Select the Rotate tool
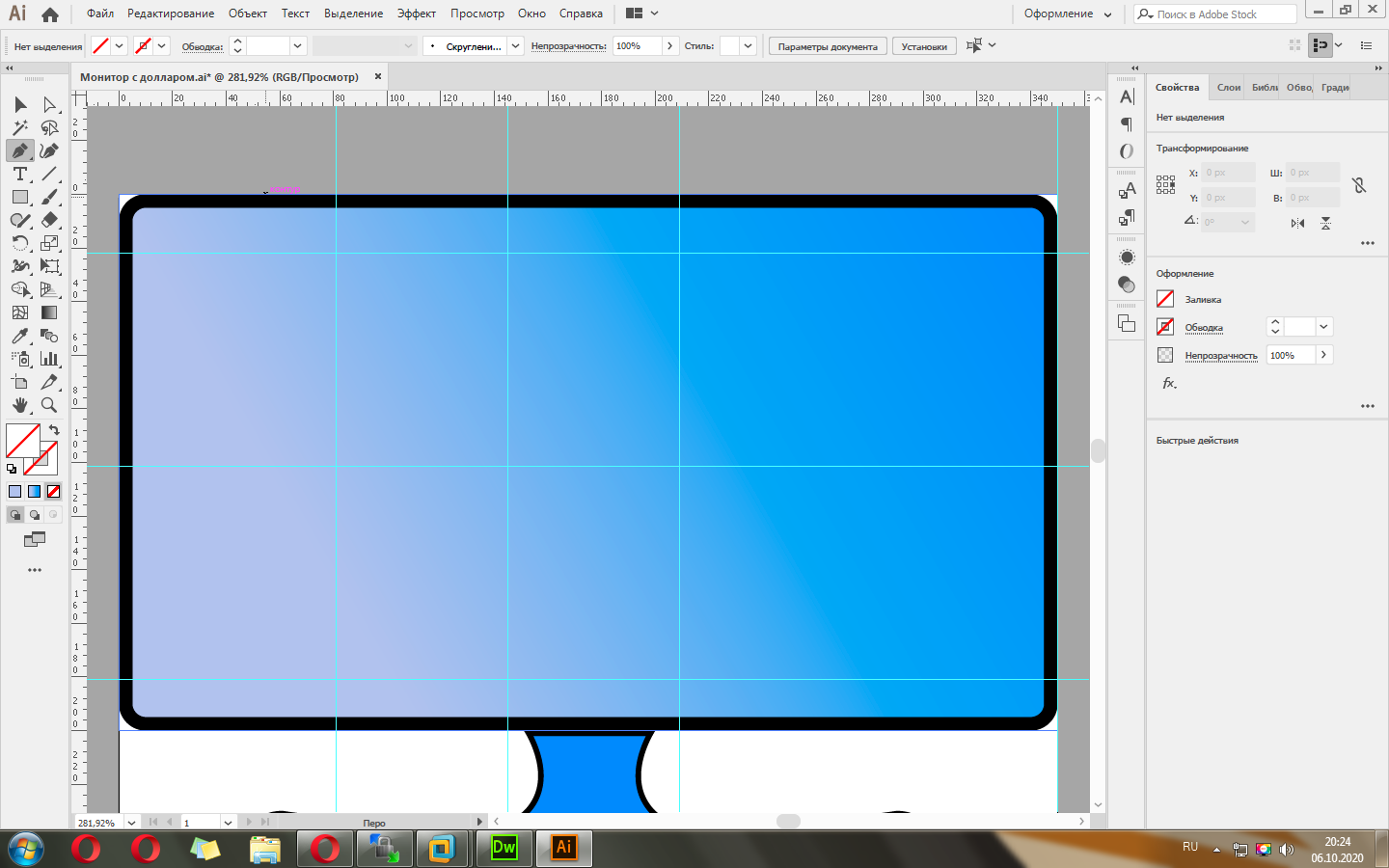This screenshot has height=868, width=1389. tap(20, 243)
